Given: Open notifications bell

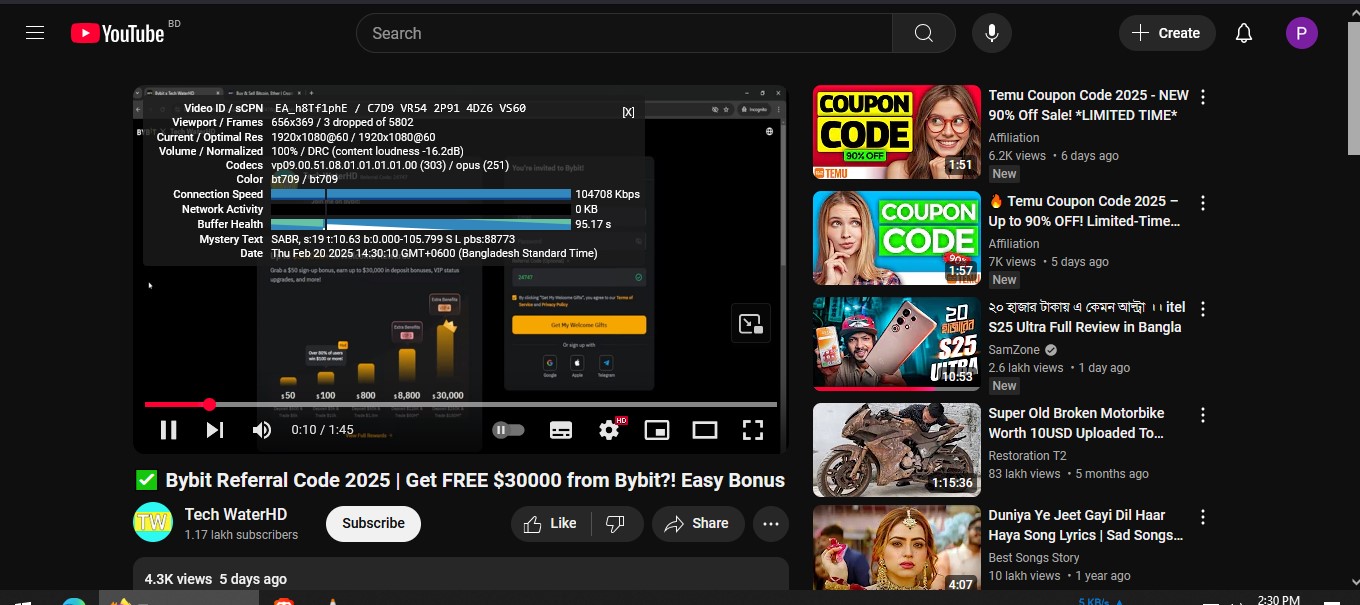Looking at the screenshot, I should (1244, 33).
